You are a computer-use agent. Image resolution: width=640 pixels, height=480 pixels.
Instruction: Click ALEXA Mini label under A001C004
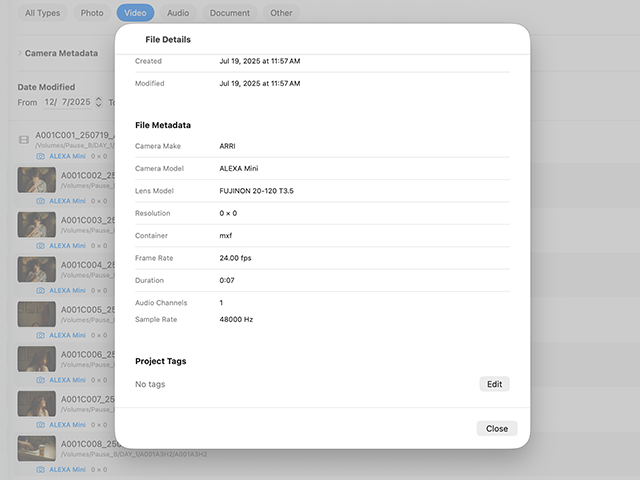click(x=67, y=291)
